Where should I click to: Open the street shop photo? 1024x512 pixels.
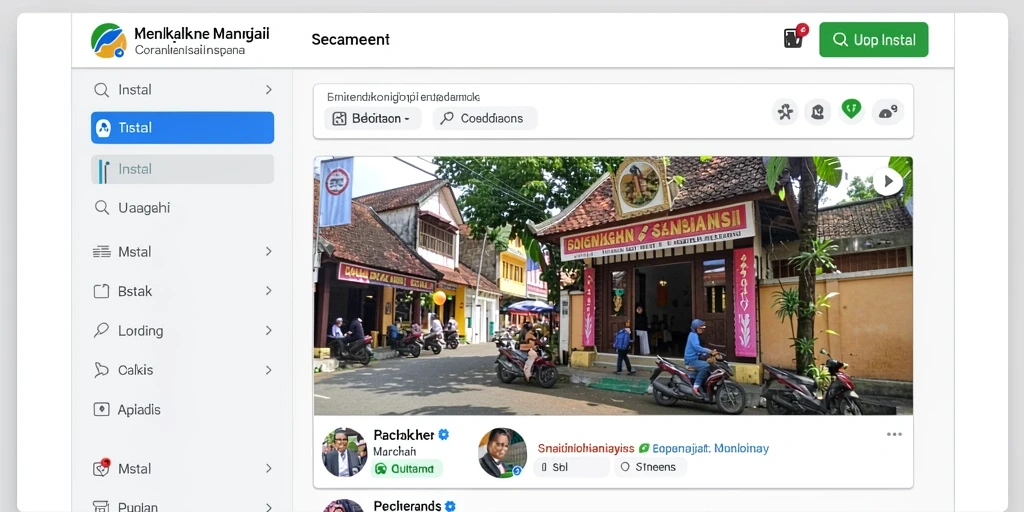coord(613,285)
